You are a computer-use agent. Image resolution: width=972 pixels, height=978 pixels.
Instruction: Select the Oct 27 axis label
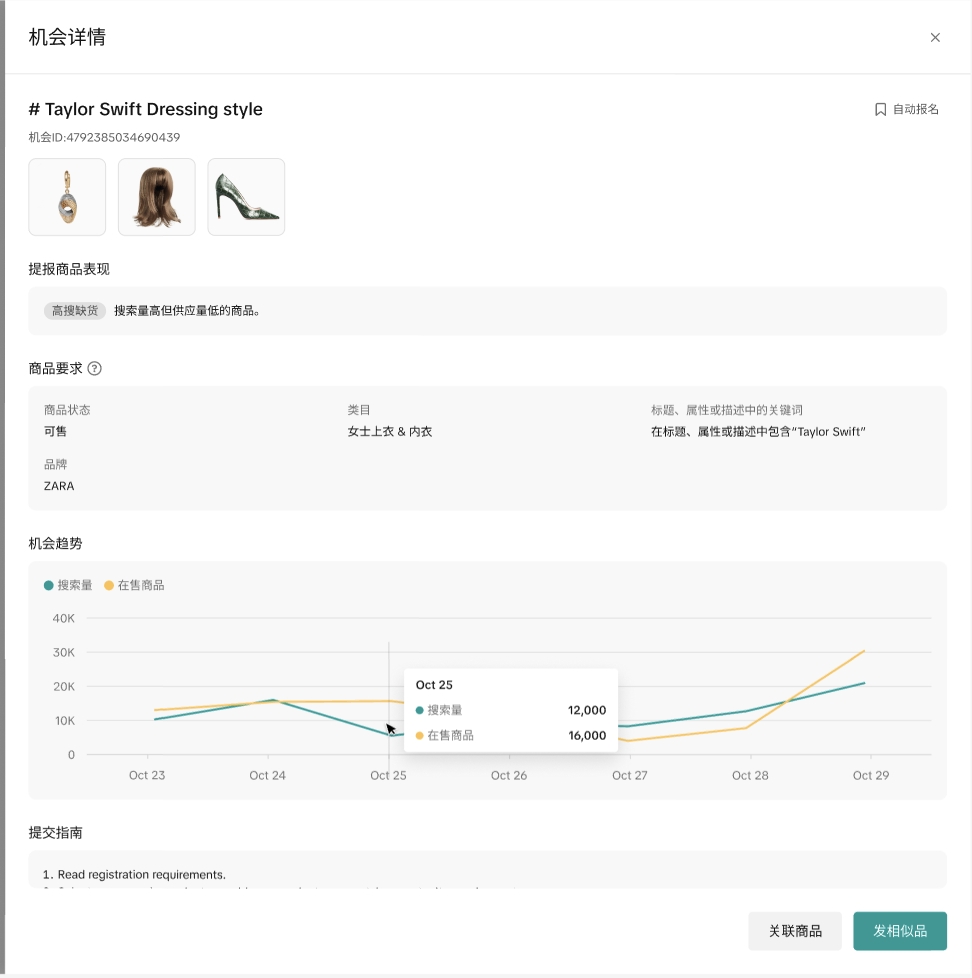(629, 775)
